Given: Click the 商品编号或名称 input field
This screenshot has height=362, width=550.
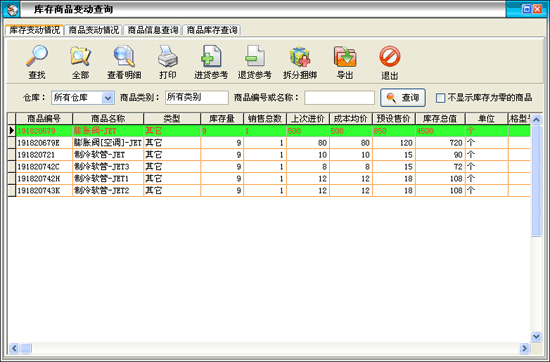Looking at the screenshot, I should tap(340, 98).
